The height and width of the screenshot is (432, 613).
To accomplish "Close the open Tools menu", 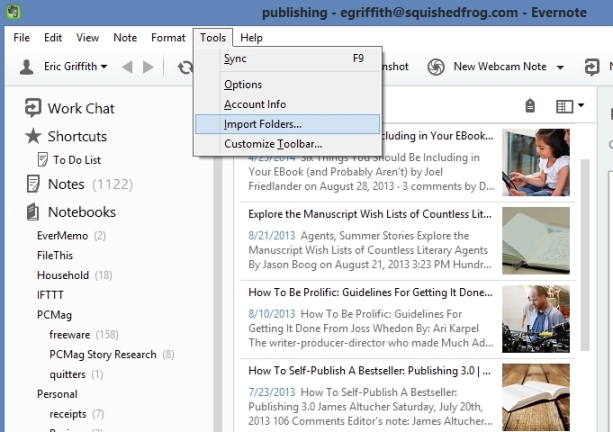I will [x=213, y=38].
